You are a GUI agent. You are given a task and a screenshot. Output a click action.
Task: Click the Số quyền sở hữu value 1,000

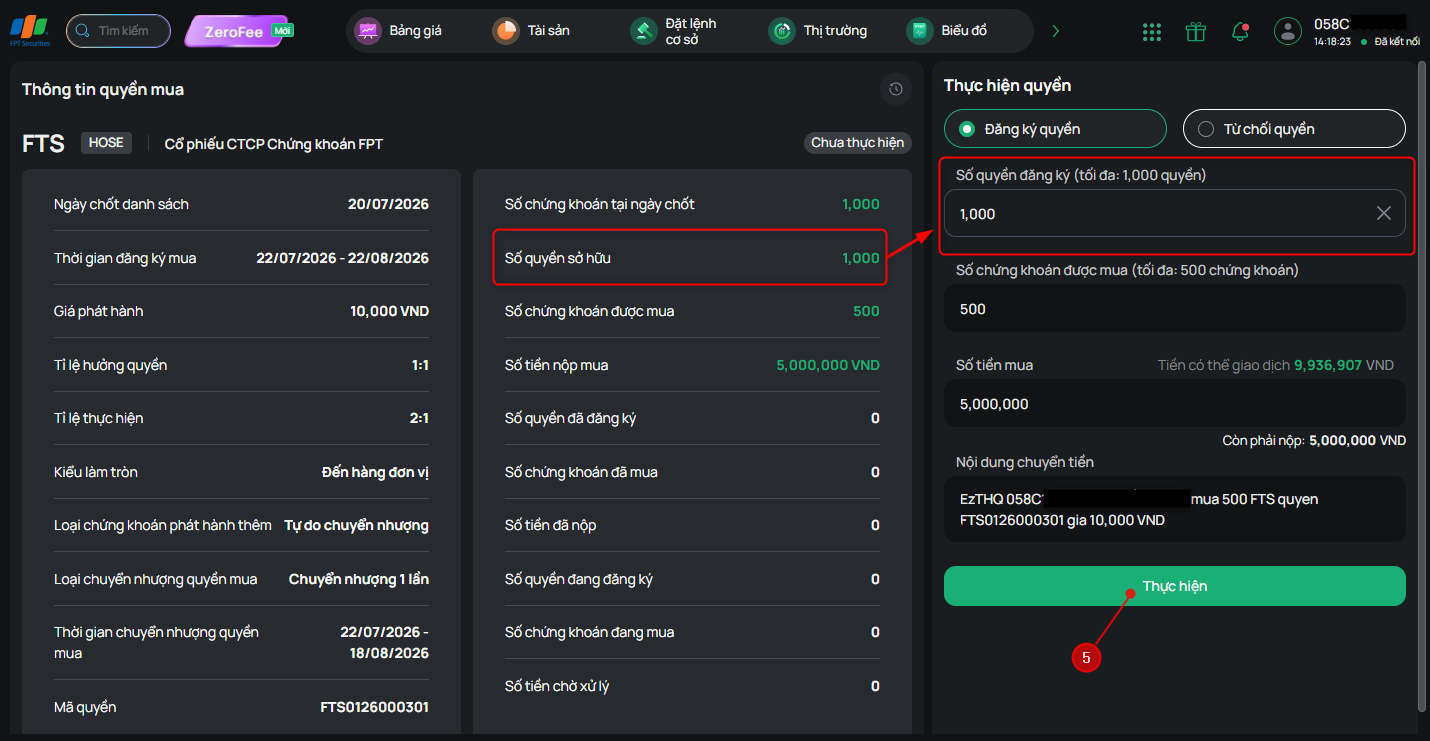click(x=861, y=258)
